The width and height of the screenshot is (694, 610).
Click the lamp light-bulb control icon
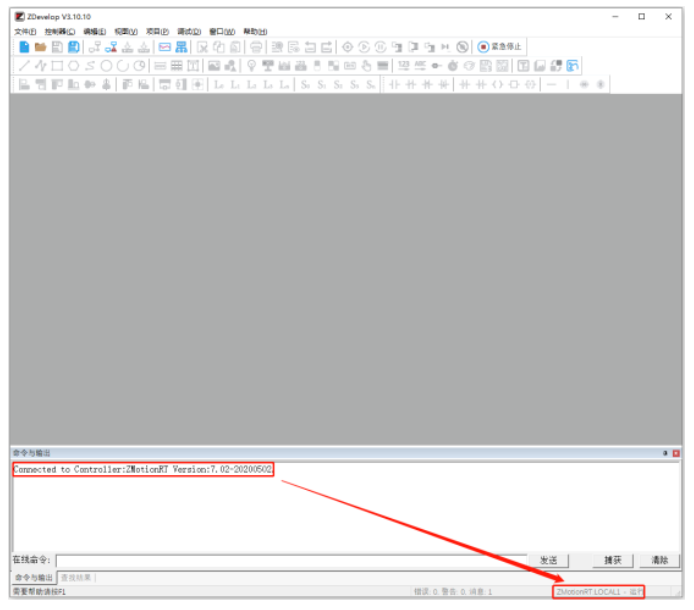251,66
